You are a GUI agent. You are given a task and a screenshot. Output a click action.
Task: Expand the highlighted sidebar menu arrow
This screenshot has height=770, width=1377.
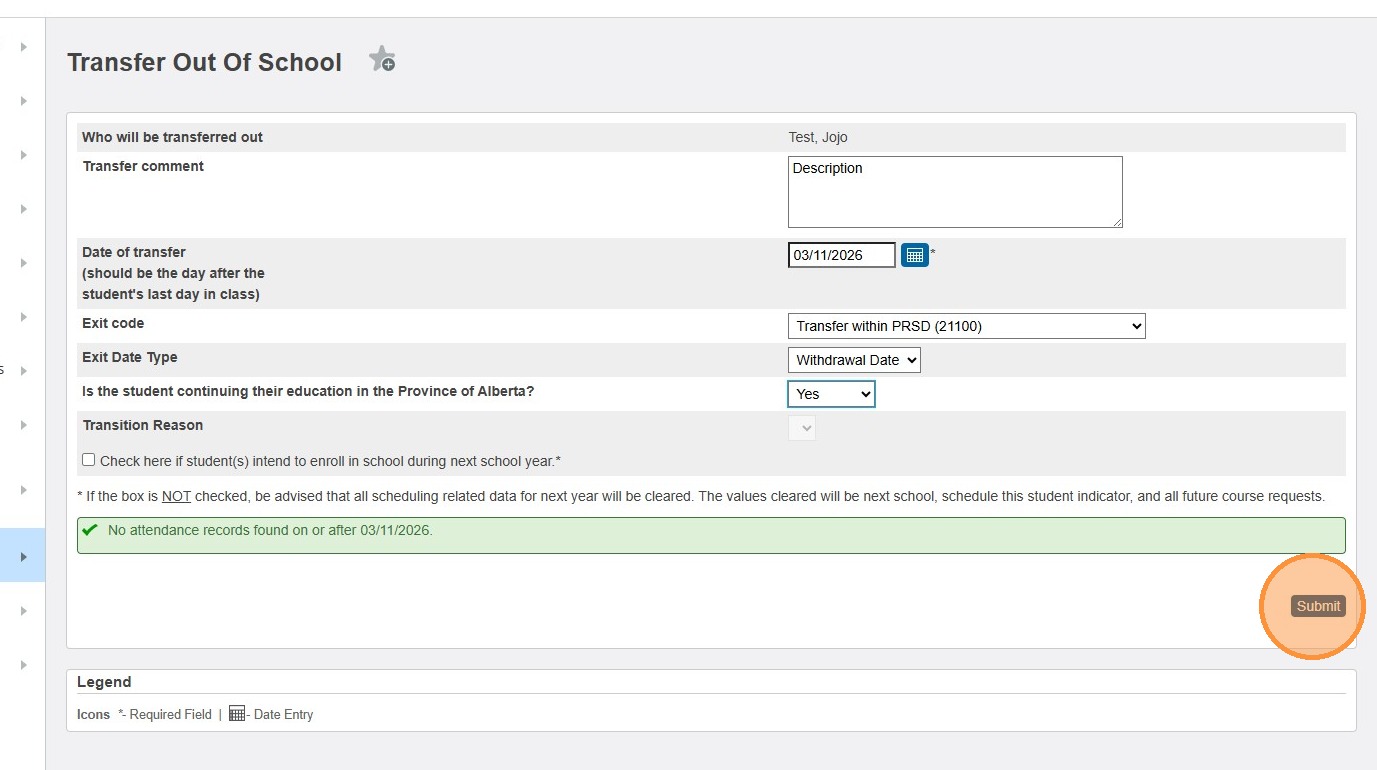tap(24, 556)
